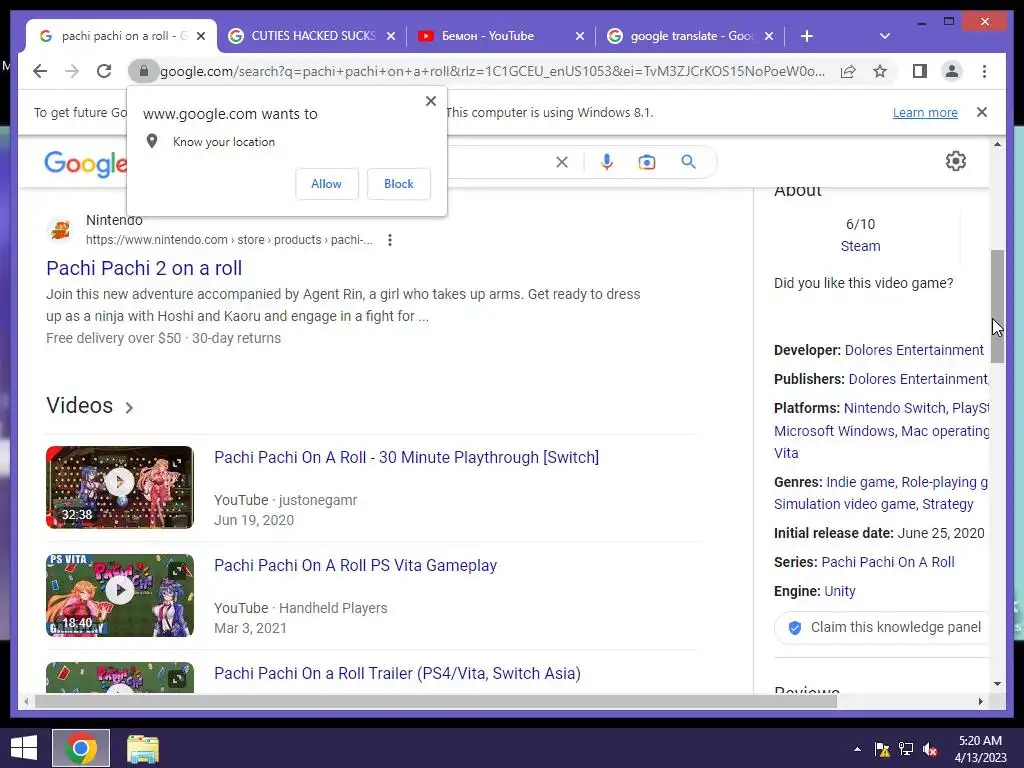The image size is (1024, 768).
Task: Open the Steam rating link
Action: [x=860, y=246]
